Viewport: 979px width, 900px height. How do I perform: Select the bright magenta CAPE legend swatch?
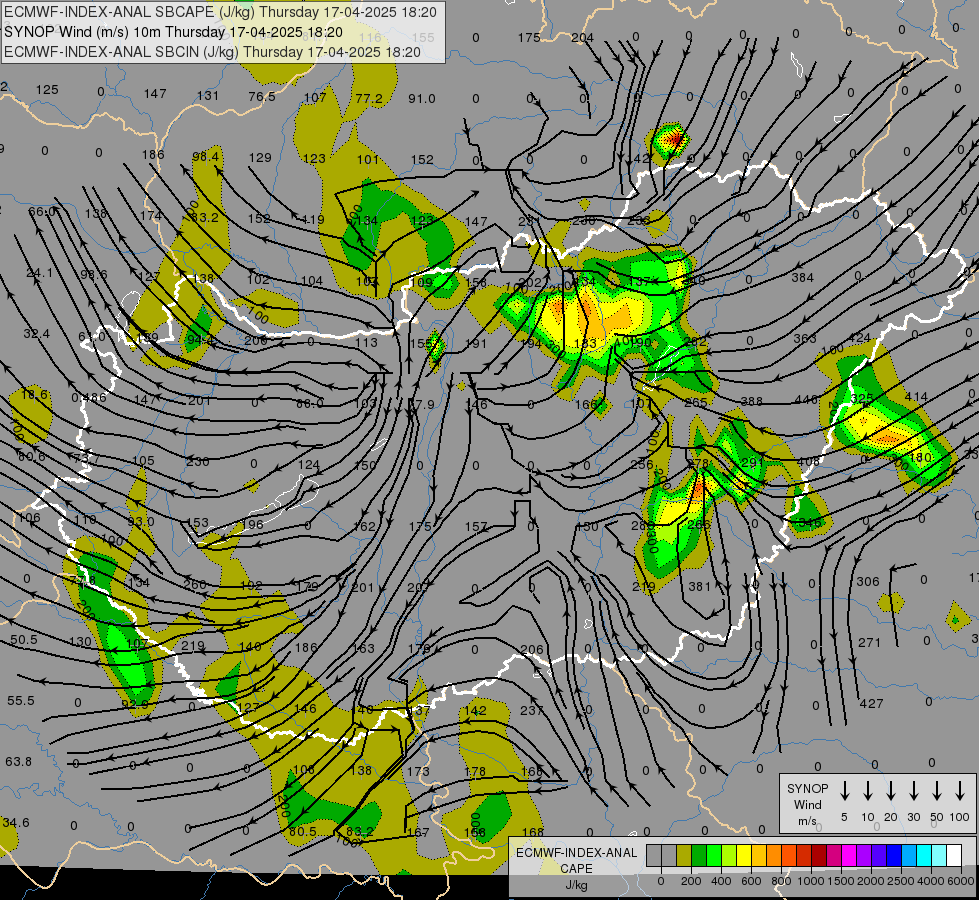pyautogui.click(x=849, y=855)
